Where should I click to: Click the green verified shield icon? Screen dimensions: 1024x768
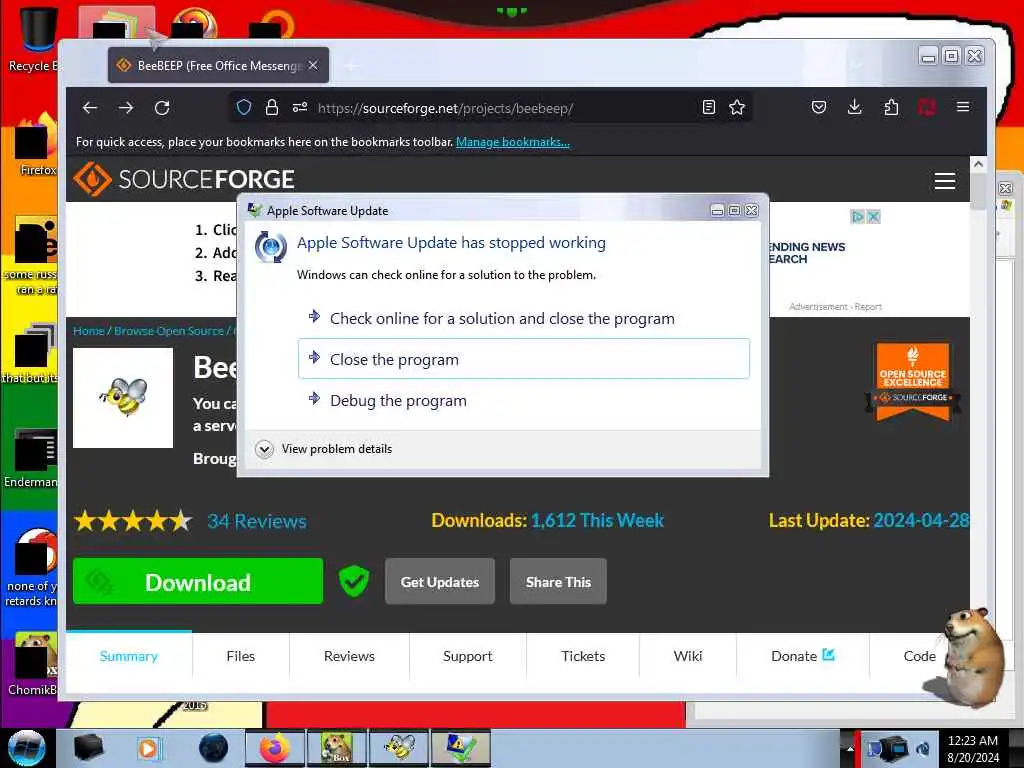pos(353,581)
